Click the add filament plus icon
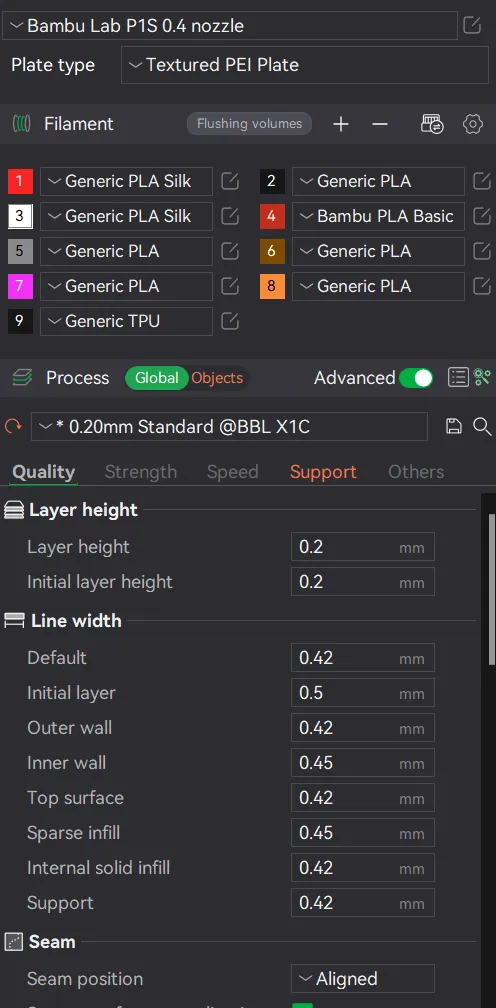 pyautogui.click(x=341, y=124)
